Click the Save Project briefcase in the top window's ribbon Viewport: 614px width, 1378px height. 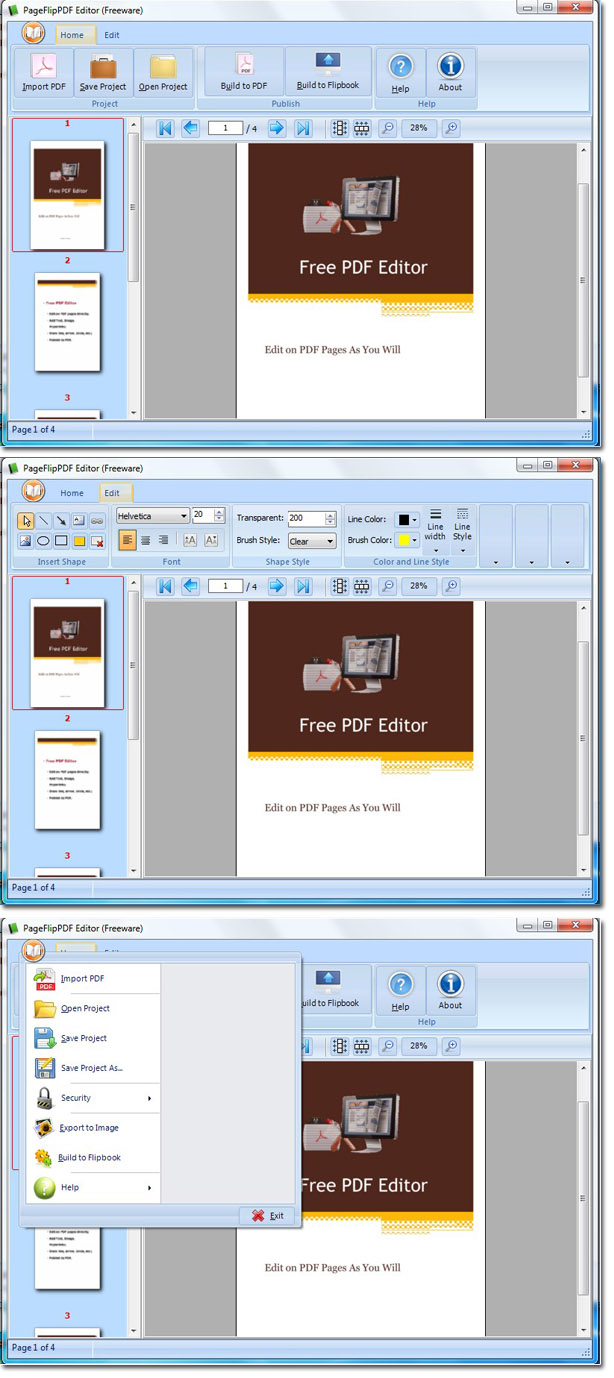click(103, 72)
